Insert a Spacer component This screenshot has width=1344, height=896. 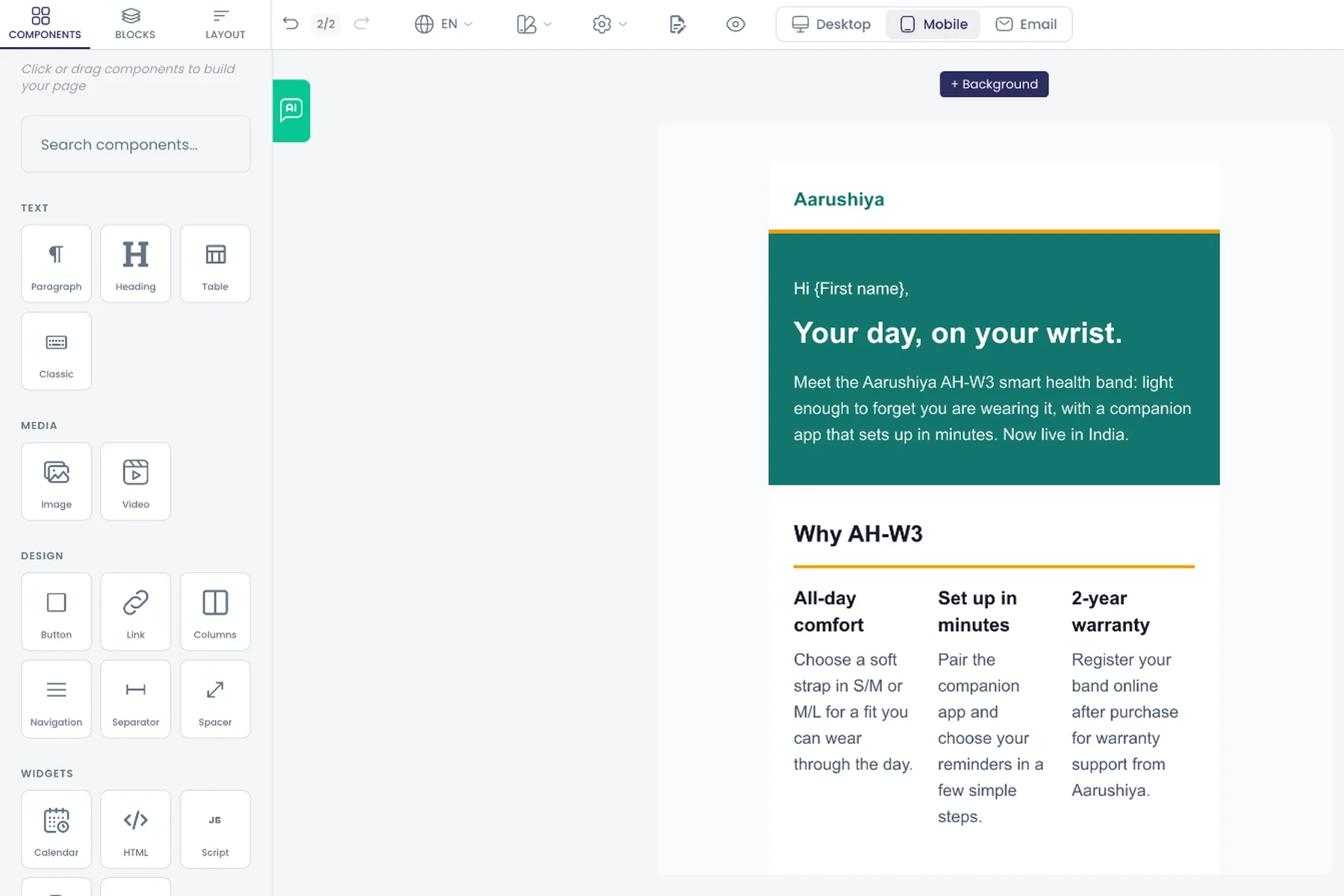coord(215,699)
